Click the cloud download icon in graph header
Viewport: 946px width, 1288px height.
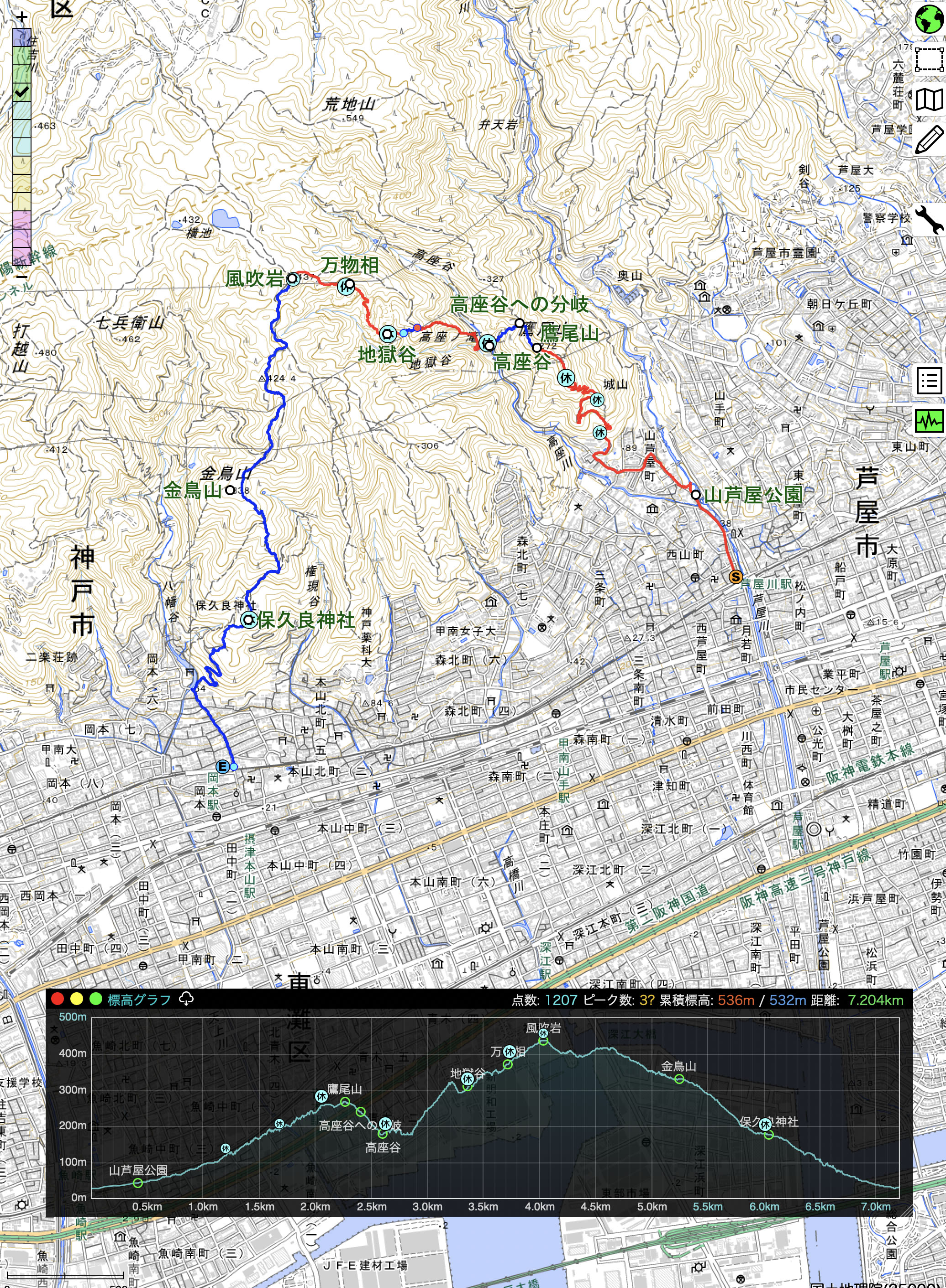(x=186, y=999)
